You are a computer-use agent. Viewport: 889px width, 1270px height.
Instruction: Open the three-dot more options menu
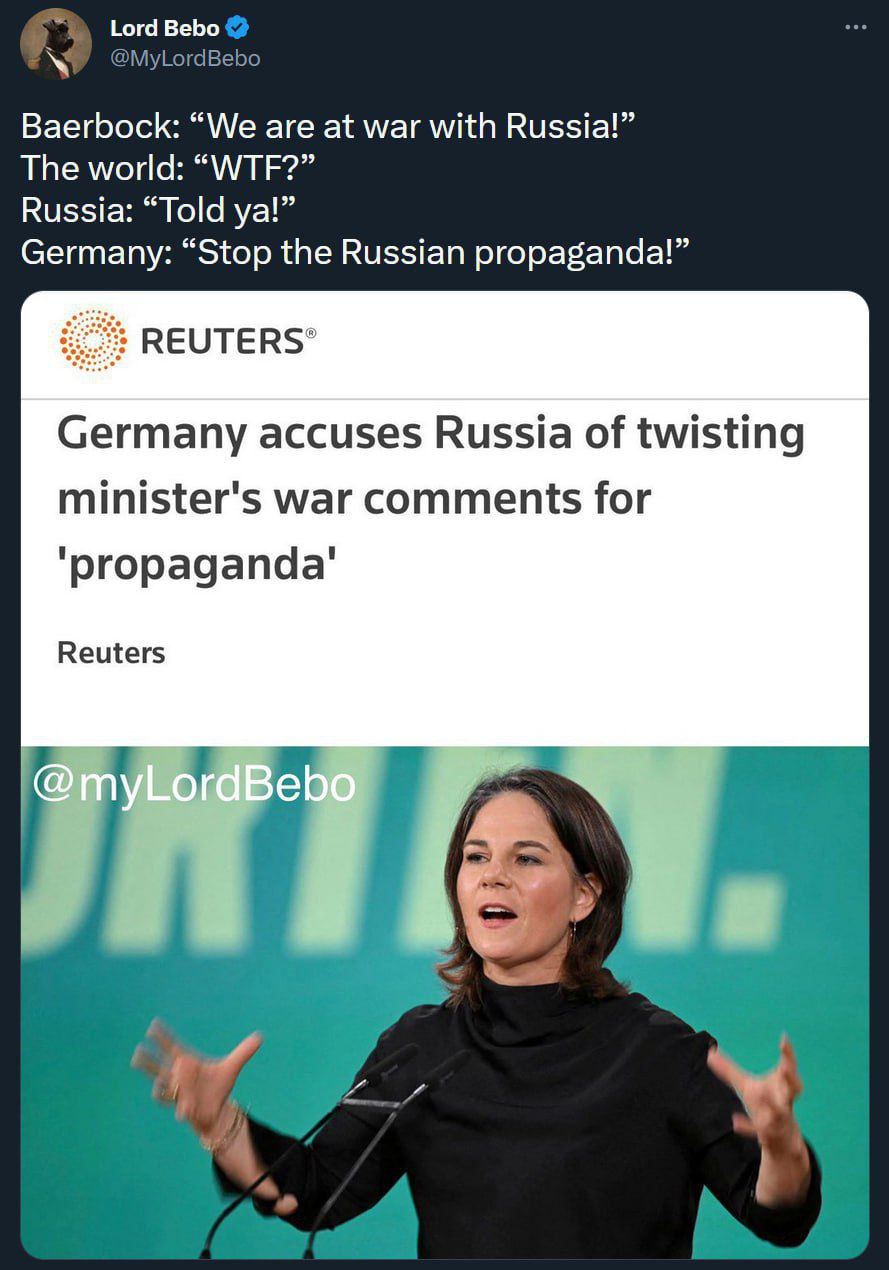(x=855, y=27)
